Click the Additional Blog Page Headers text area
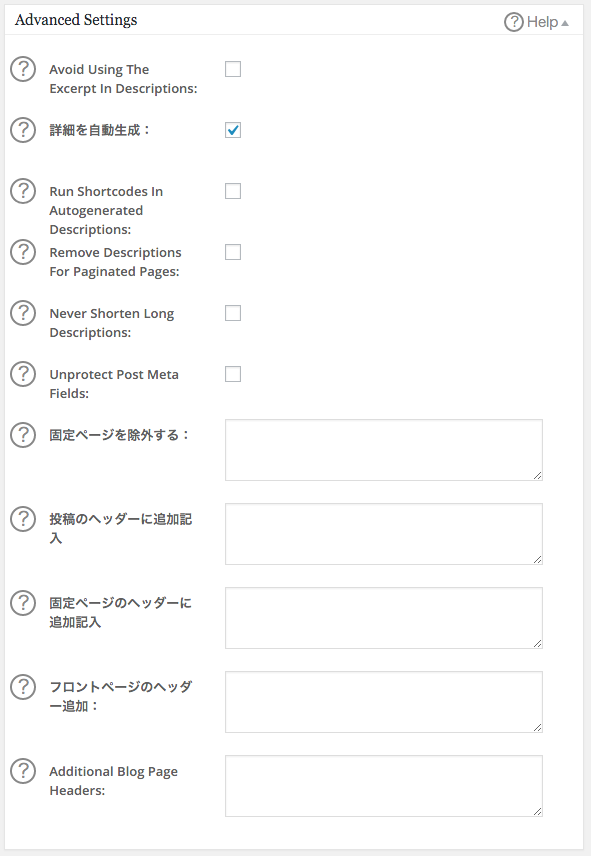591x856 pixels. coord(384,786)
